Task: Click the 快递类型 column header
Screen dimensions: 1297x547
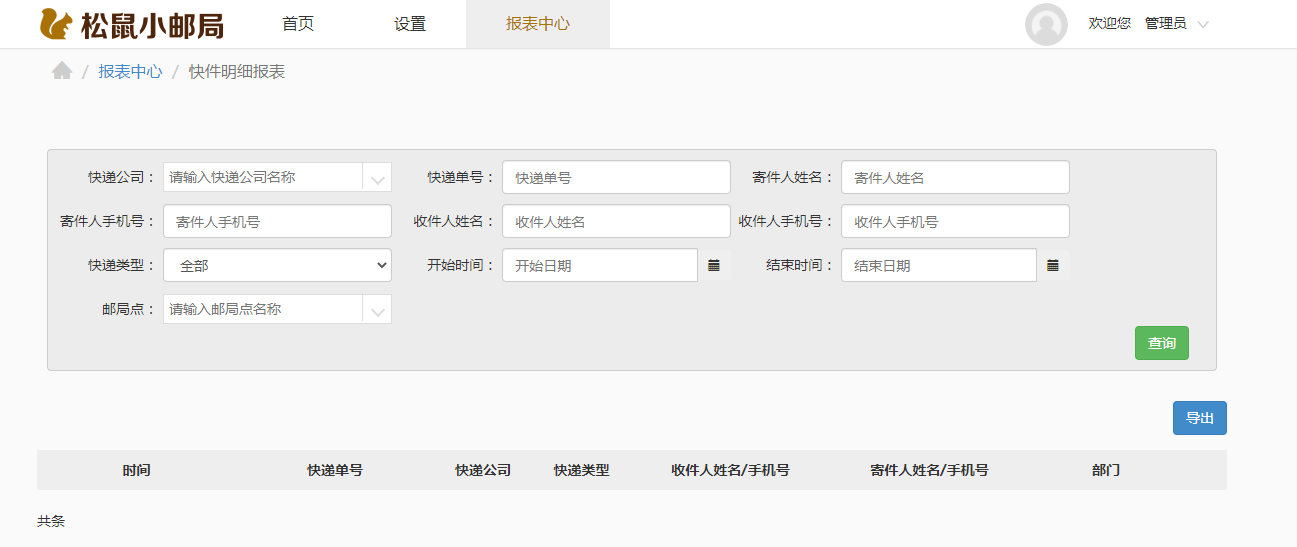Action: 582,470
